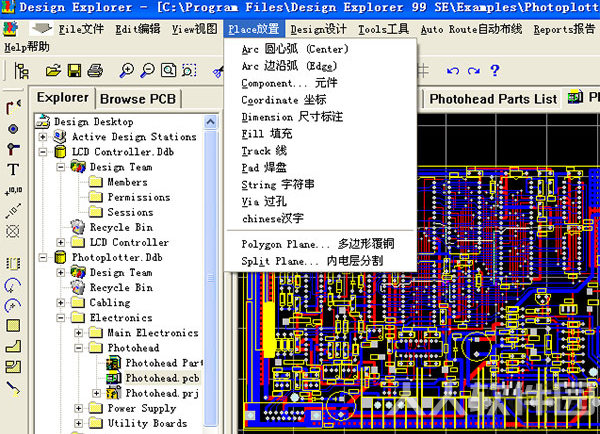Select the Sessions folder
The image size is (600, 434).
coord(130,212)
